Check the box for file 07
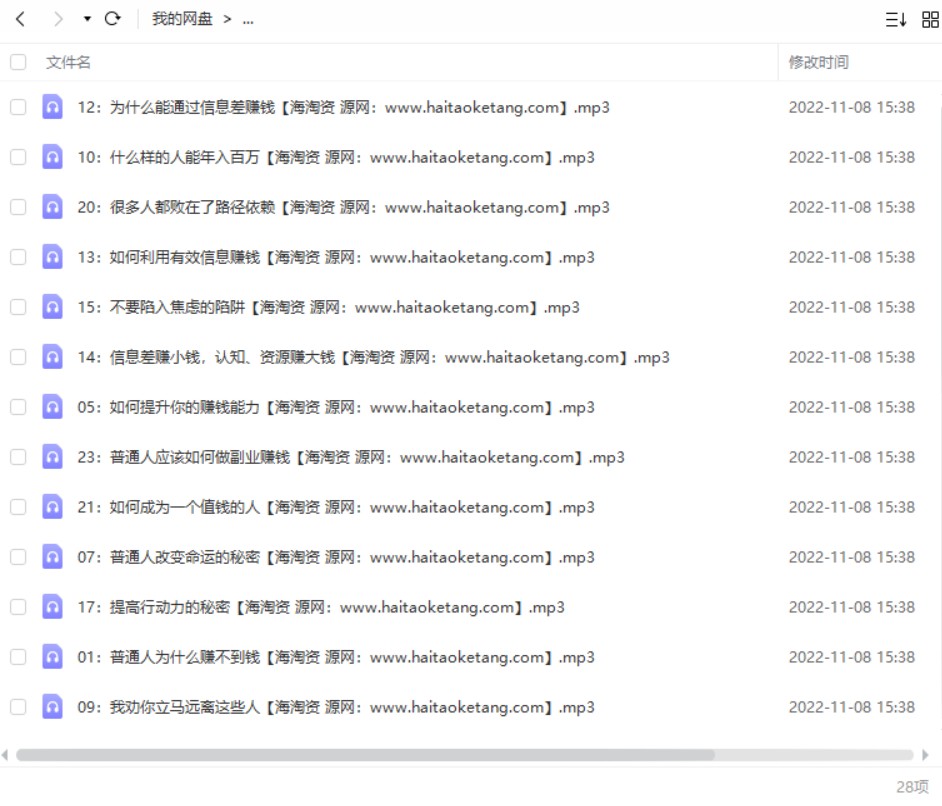Screen dimensions: 942x806 pos(18,557)
